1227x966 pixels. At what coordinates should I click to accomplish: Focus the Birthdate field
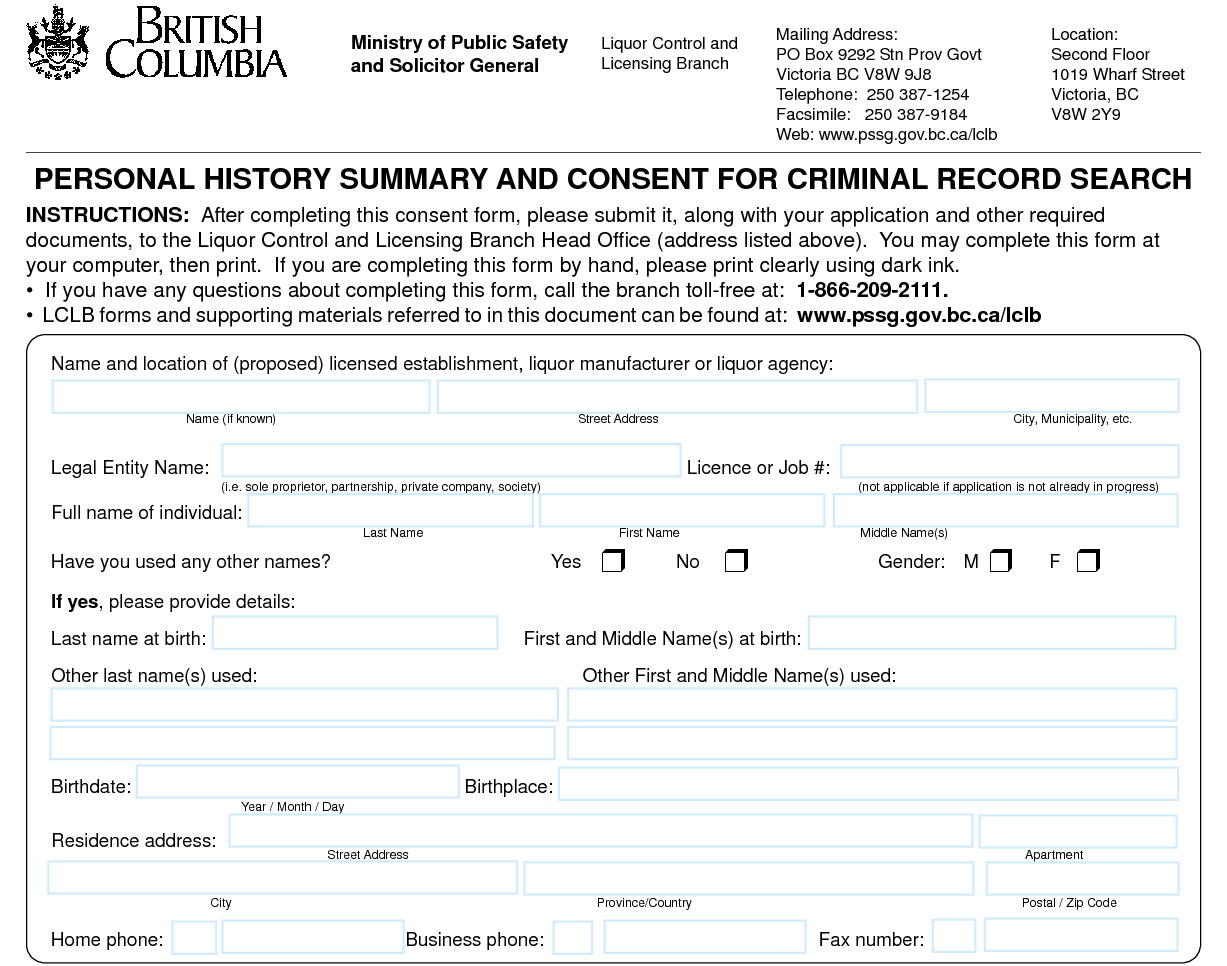pos(297,781)
